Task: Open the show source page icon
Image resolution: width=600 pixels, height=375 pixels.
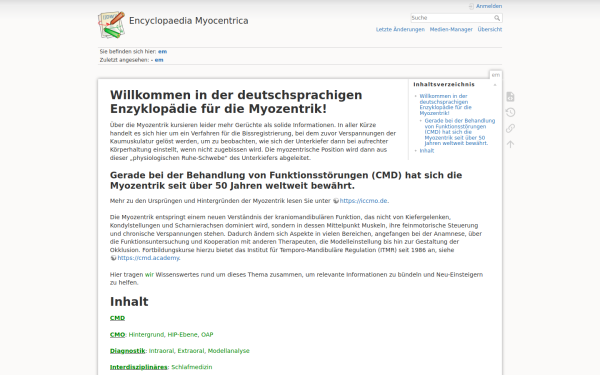Action: coord(510,97)
